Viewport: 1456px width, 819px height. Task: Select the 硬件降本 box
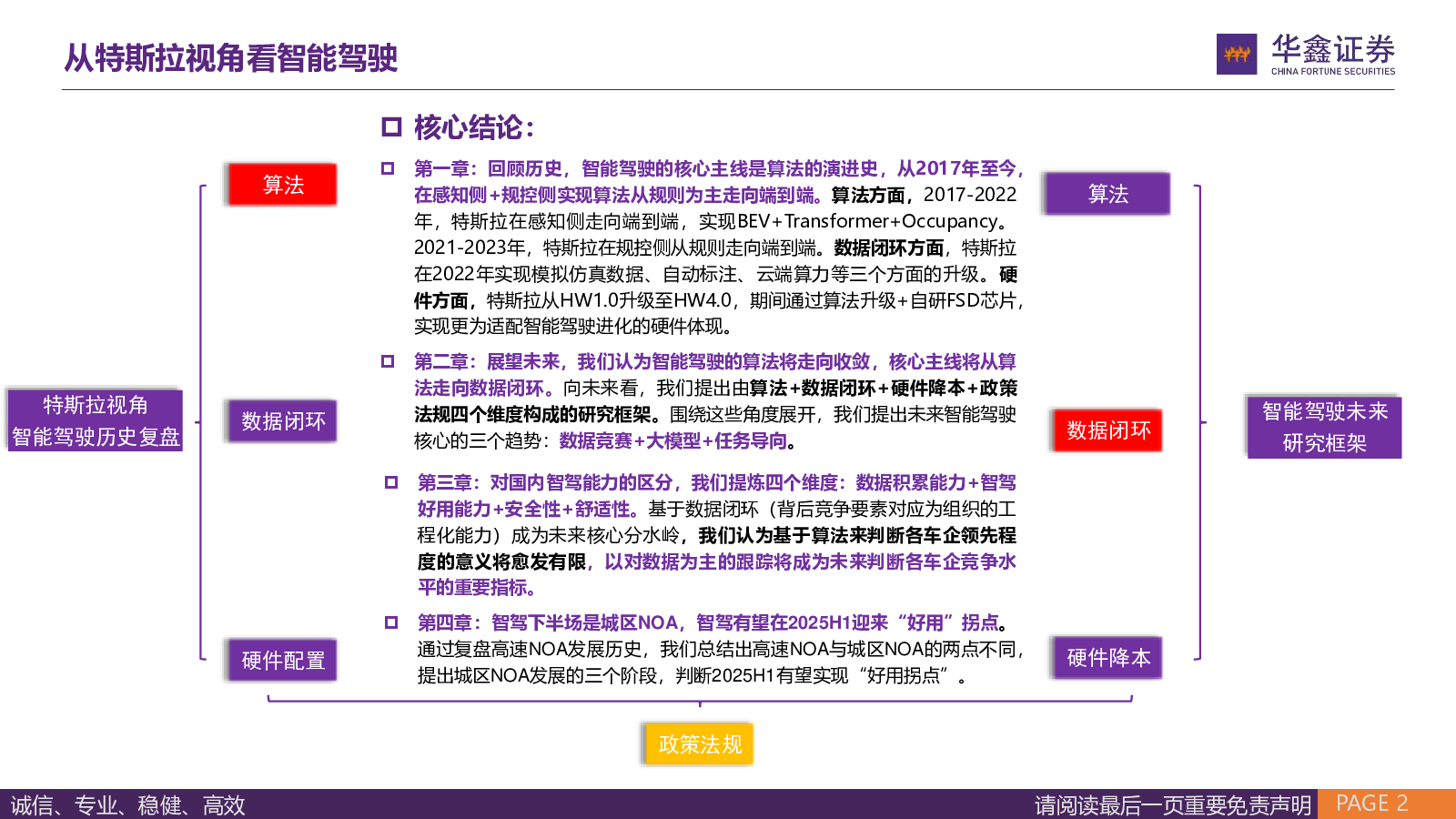1107,658
